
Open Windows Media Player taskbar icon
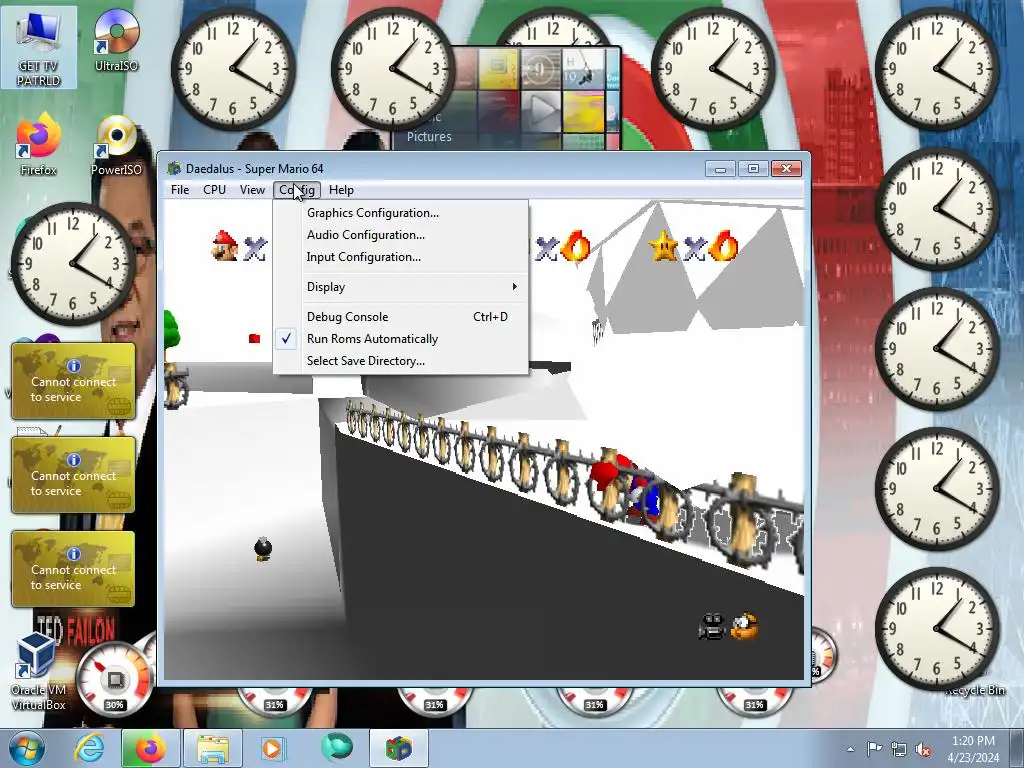click(273, 748)
